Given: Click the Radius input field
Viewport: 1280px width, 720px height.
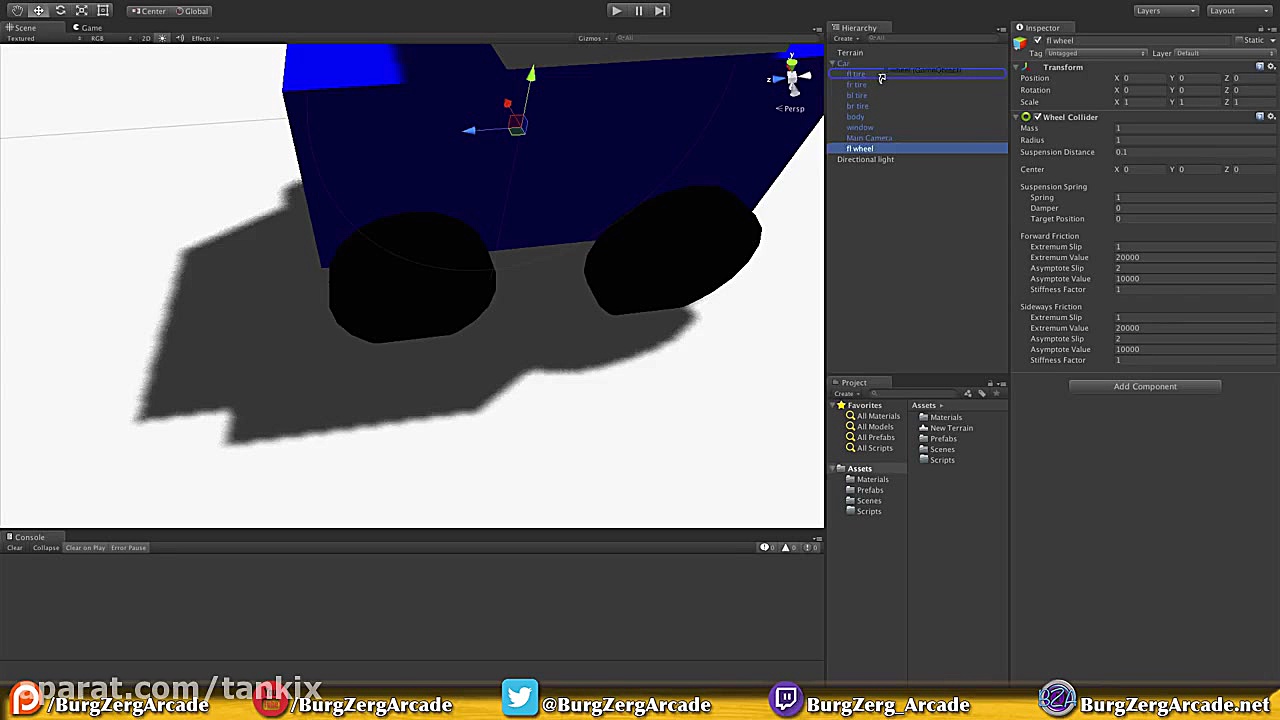Looking at the screenshot, I should pyautogui.click(x=1194, y=140).
